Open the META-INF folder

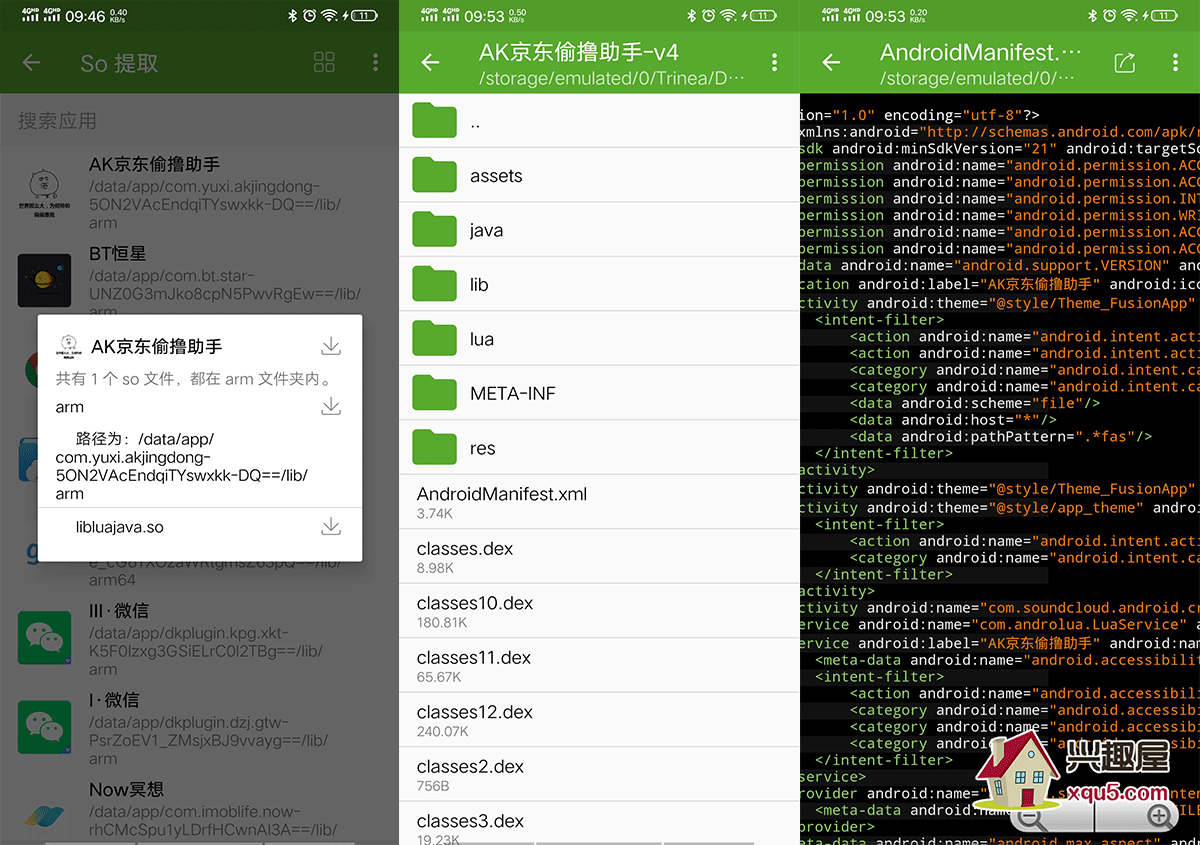click(600, 394)
